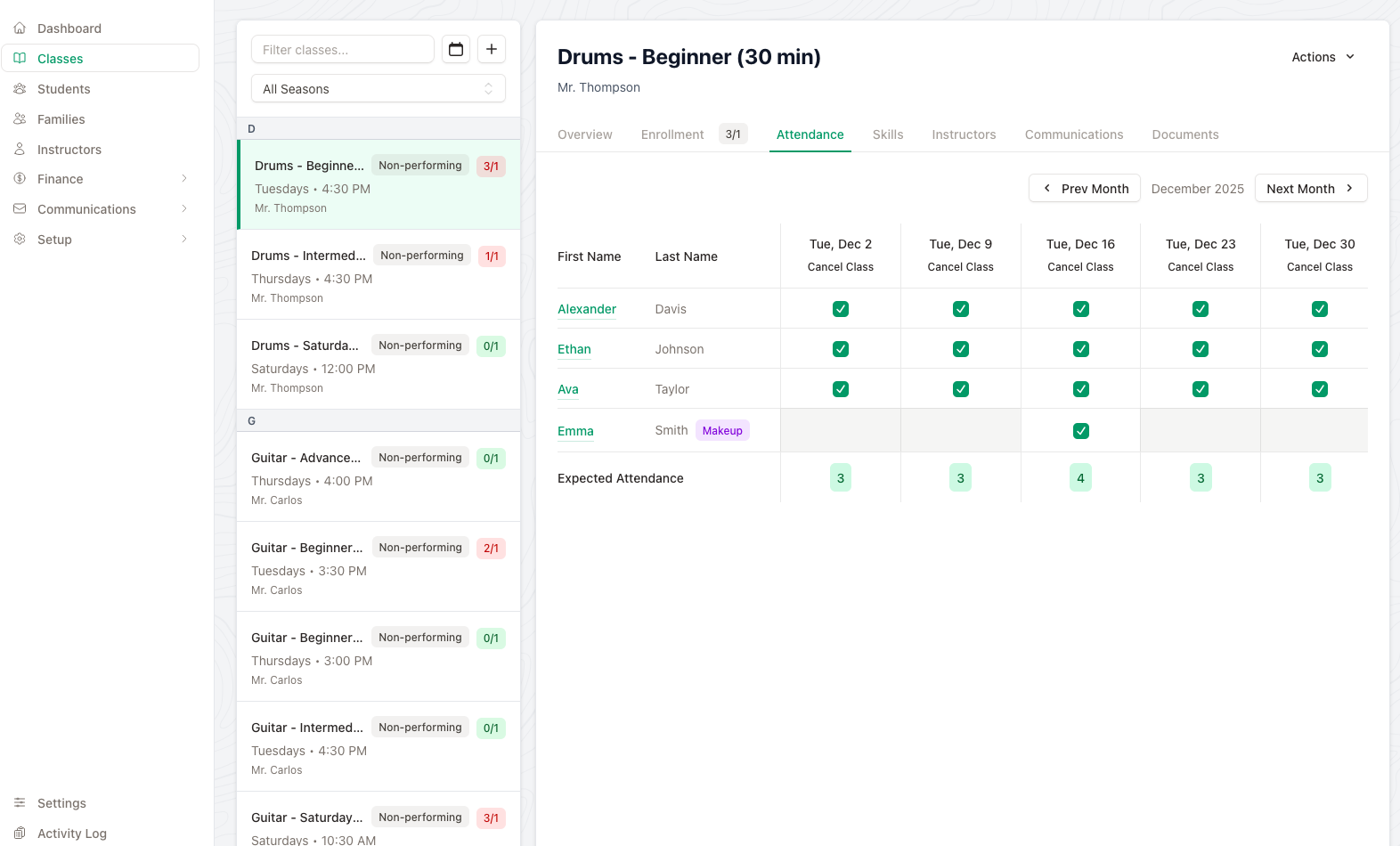Viewport: 1400px width, 846px height.
Task: Toggle Emma's makeup attendance for Tue, Dec 16
Action: click(x=1081, y=431)
